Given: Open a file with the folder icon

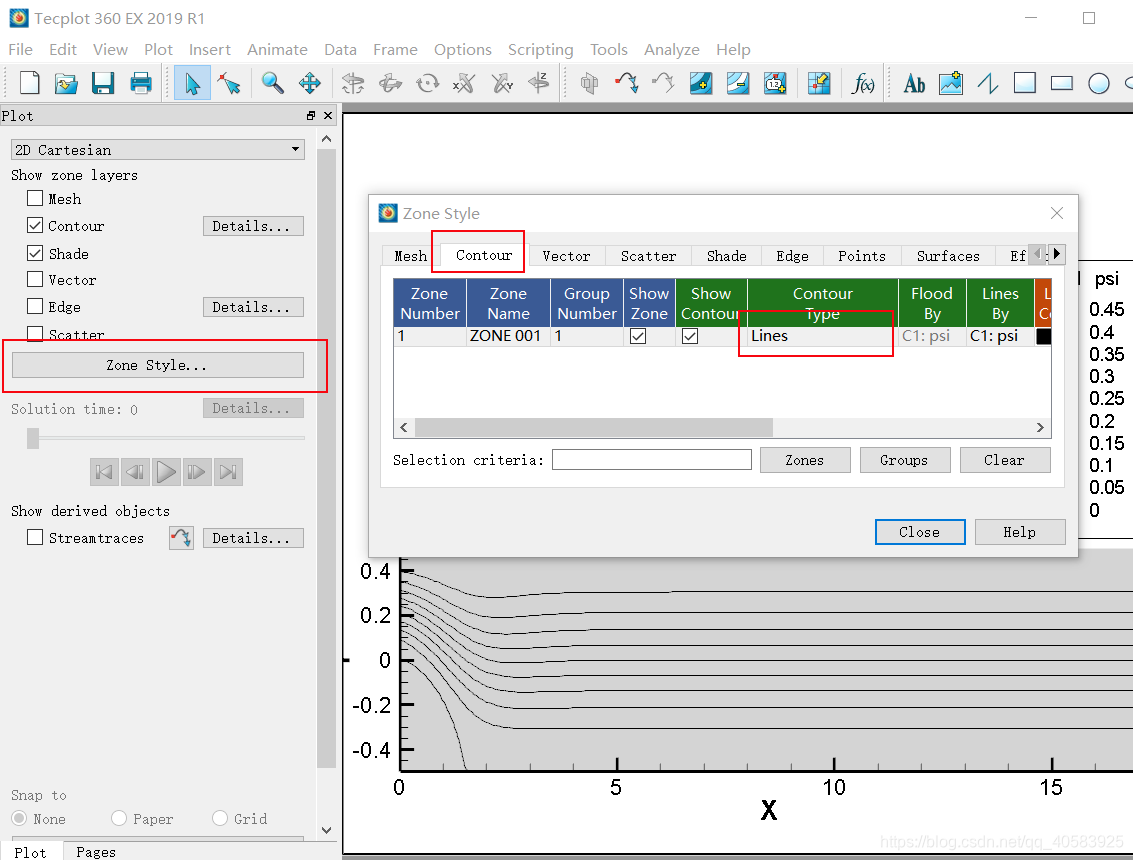Looking at the screenshot, I should coord(66,83).
